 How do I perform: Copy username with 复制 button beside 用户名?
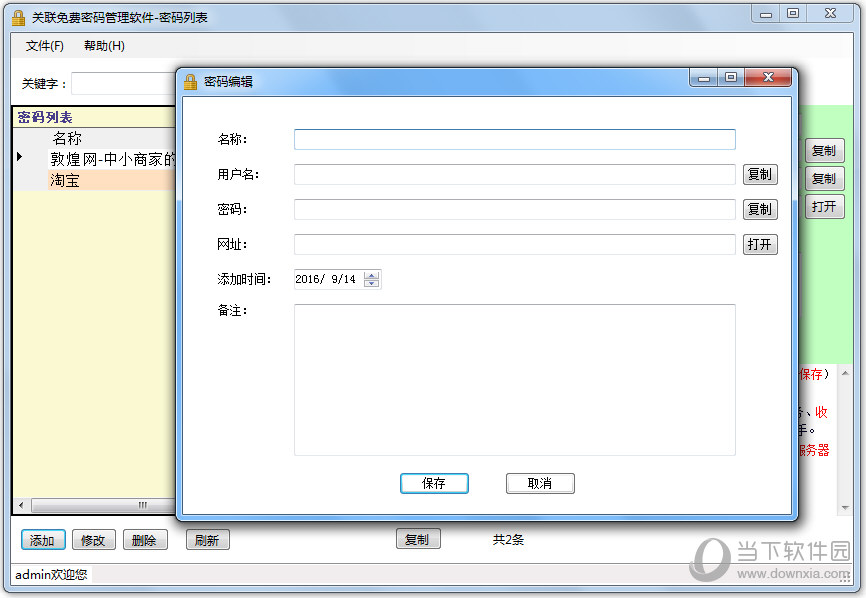pyautogui.click(x=759, y=175)
